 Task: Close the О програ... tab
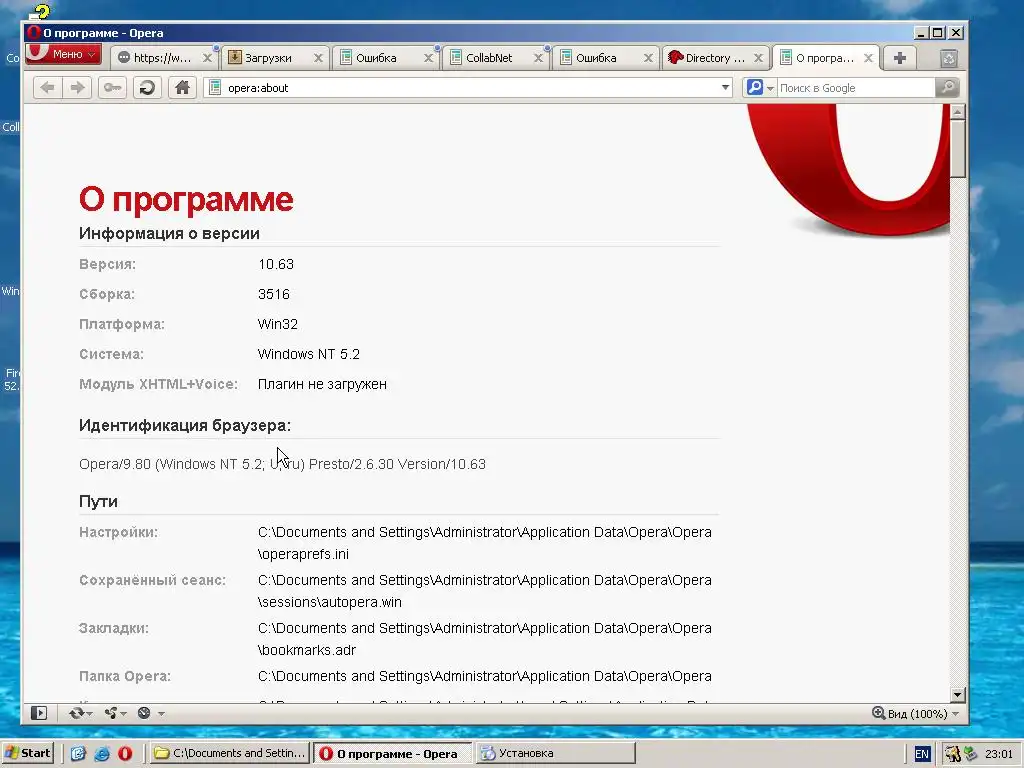pyautogui.click(x=869, y=58)
